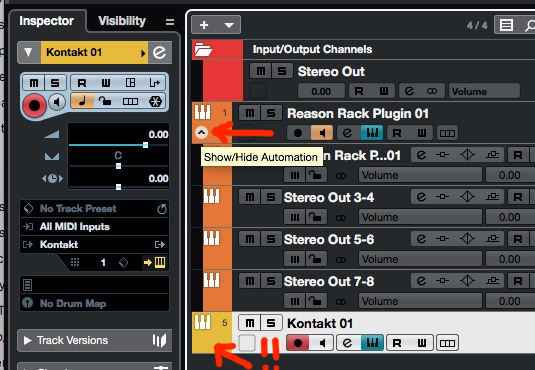This screenshot has height=370, width=535.
Task: Toggle monitor on Reason Rack Plugin 01 track
Action: 321,133
